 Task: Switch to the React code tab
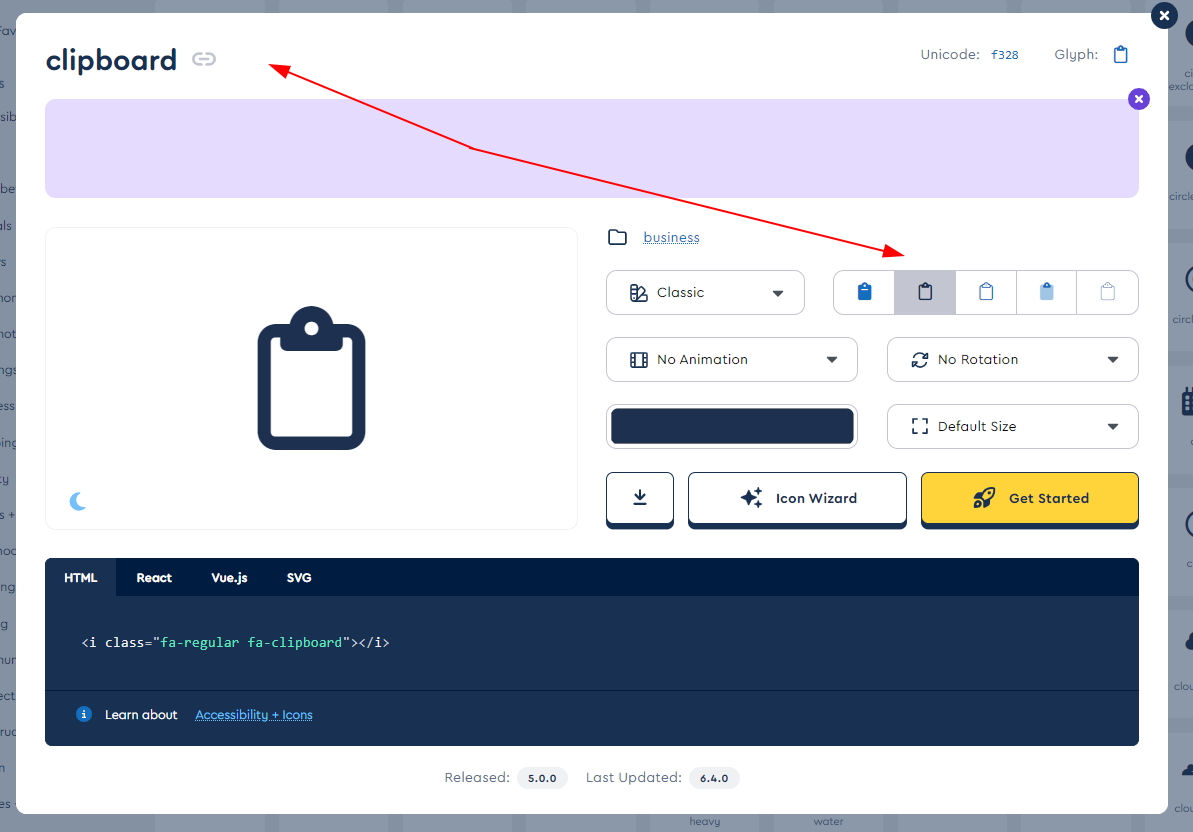154,578
